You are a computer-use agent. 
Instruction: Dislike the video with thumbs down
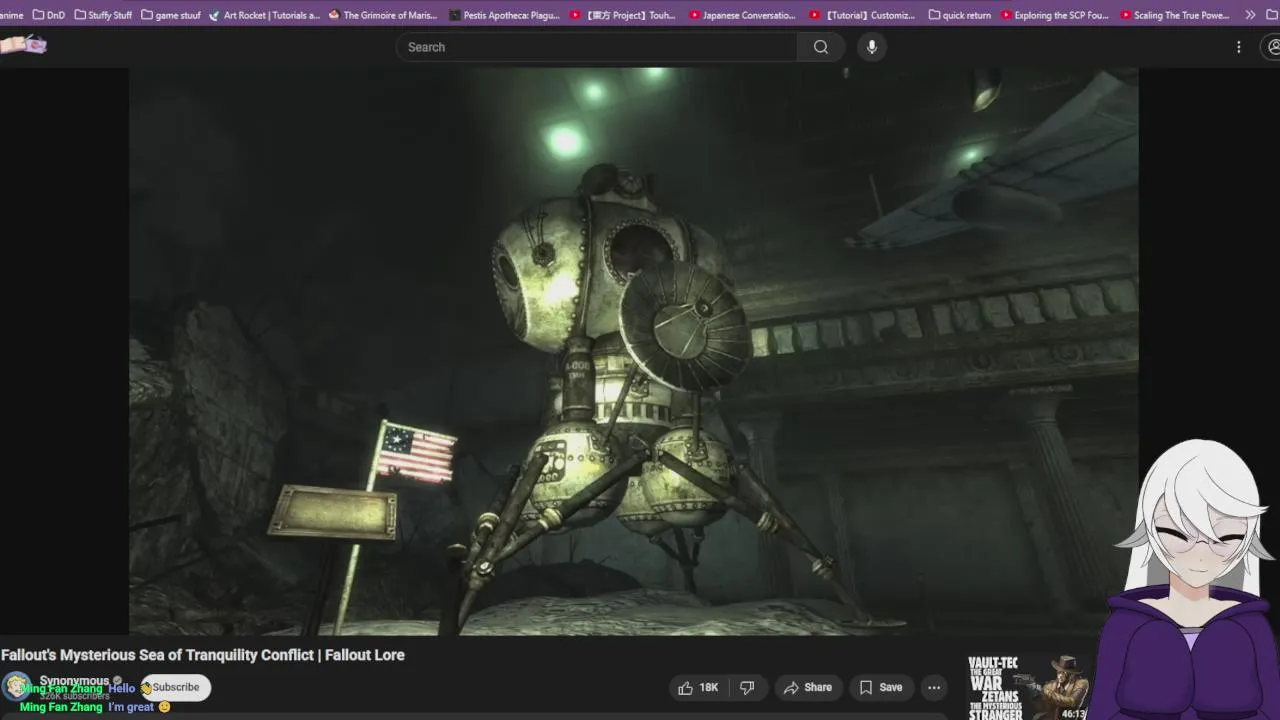click(747, 687)
